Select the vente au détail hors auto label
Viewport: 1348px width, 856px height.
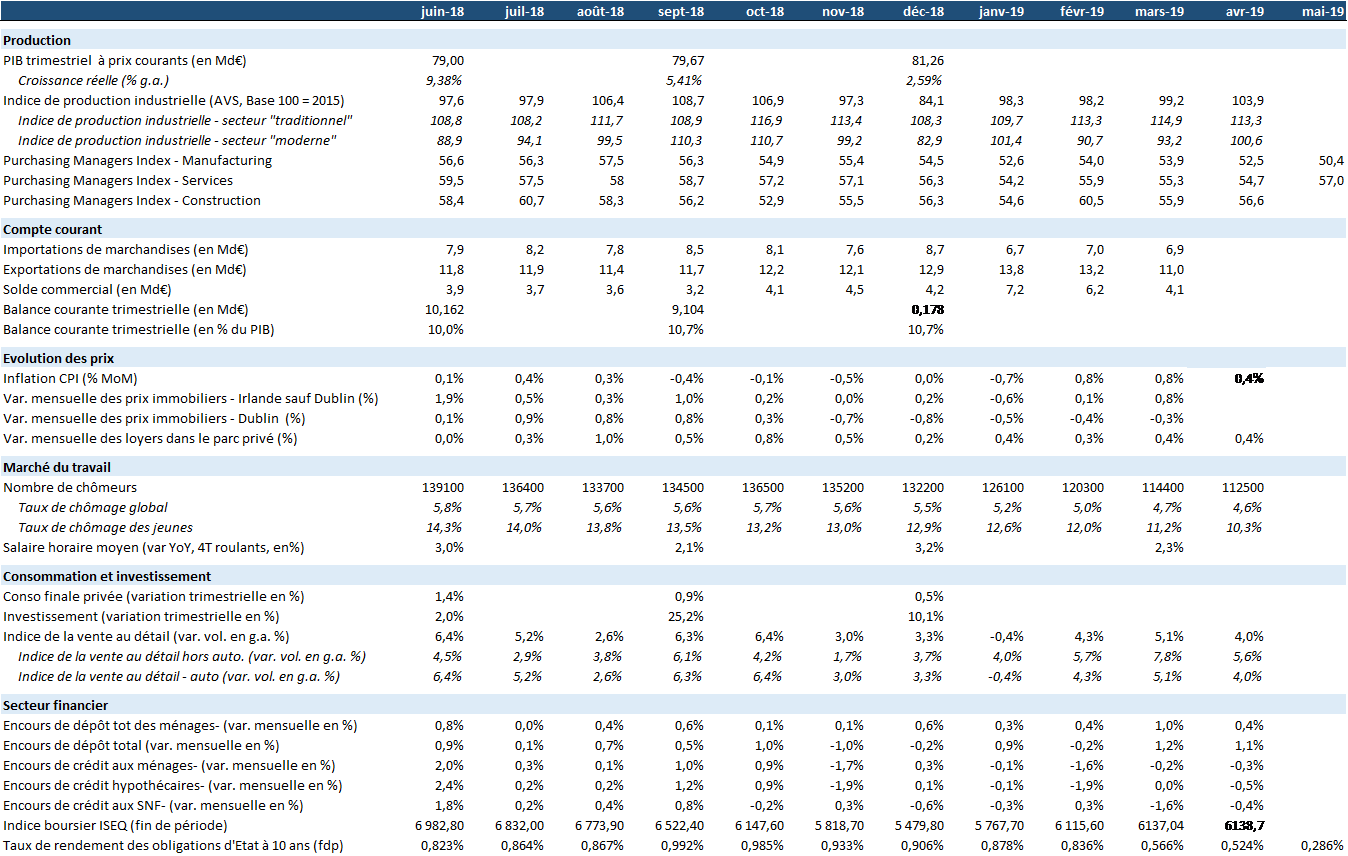192,657
